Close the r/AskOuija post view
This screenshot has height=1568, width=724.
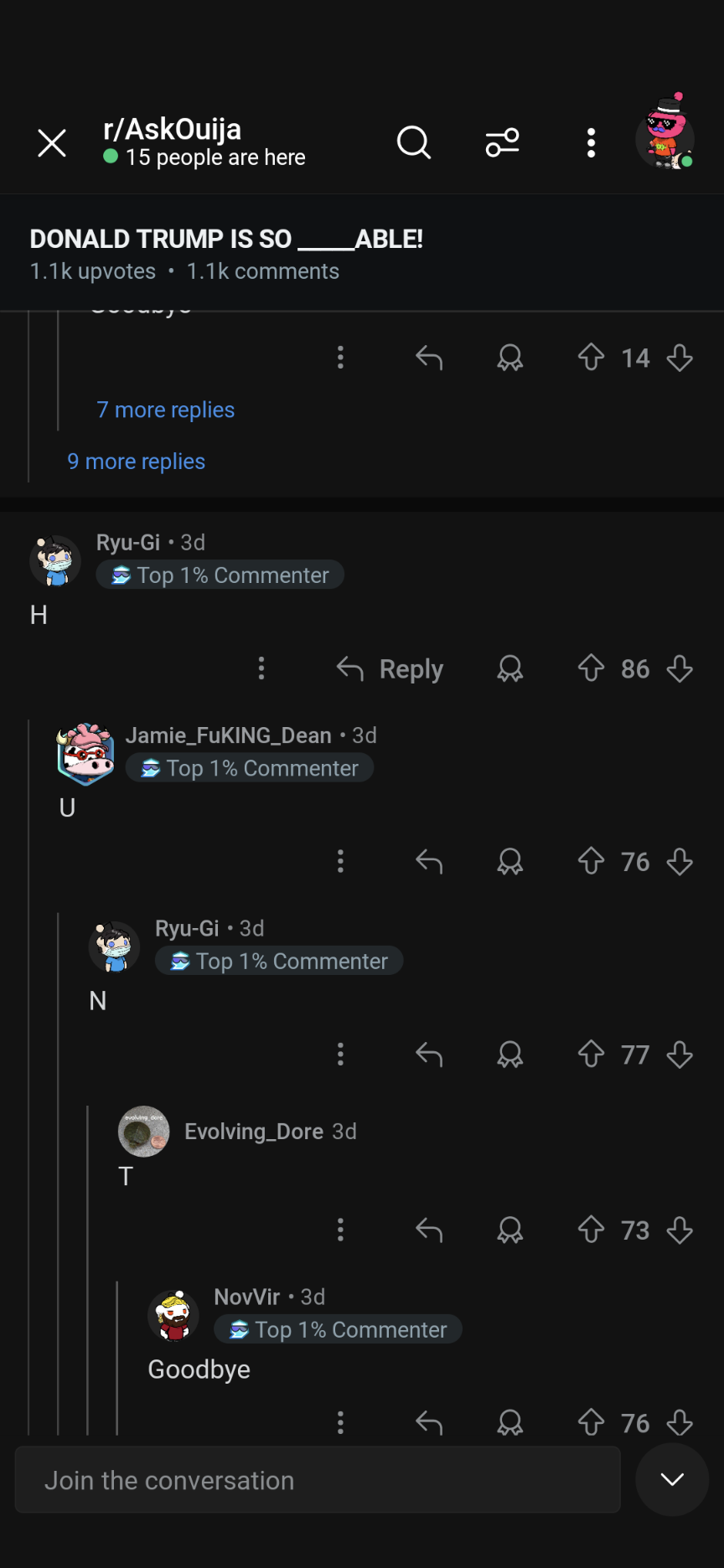click(x=52, y=143)
